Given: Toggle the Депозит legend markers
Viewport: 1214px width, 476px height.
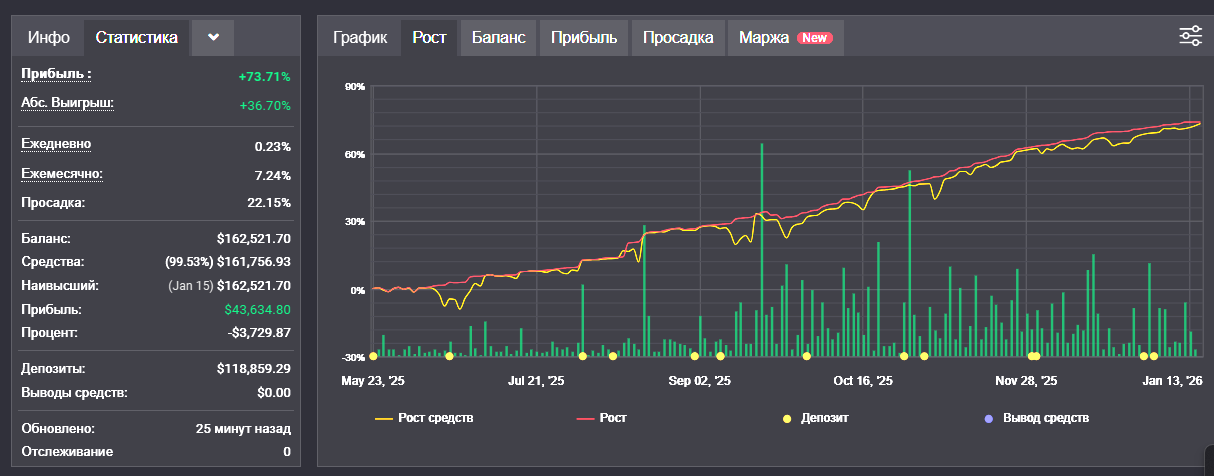Looking at the screenshot, I should tap(816, 418).
